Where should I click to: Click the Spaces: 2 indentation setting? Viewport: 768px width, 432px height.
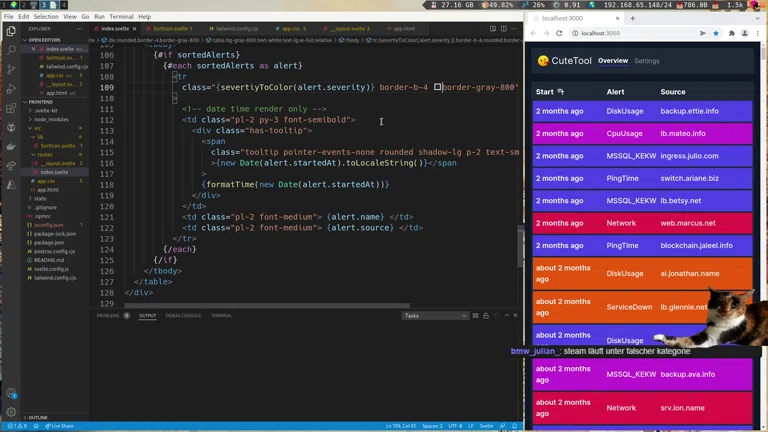coord(432,426)
